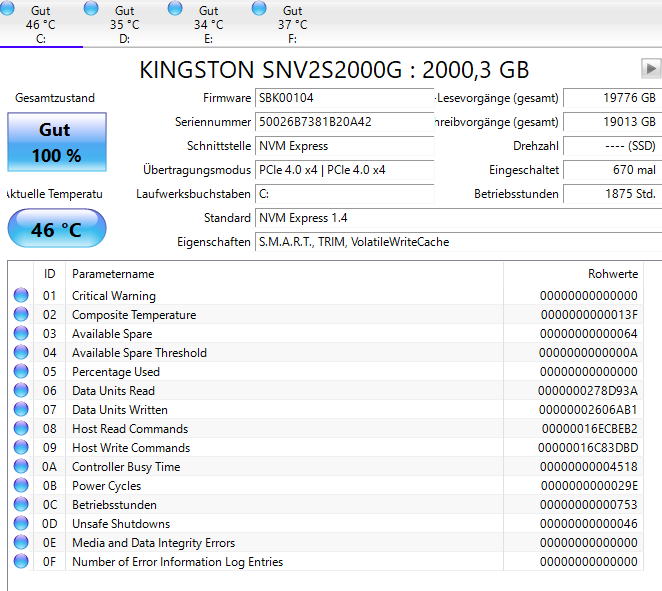Select the Data Units Read parameter name
Viewport: 662px width, 591px height.
pos(113,391)
